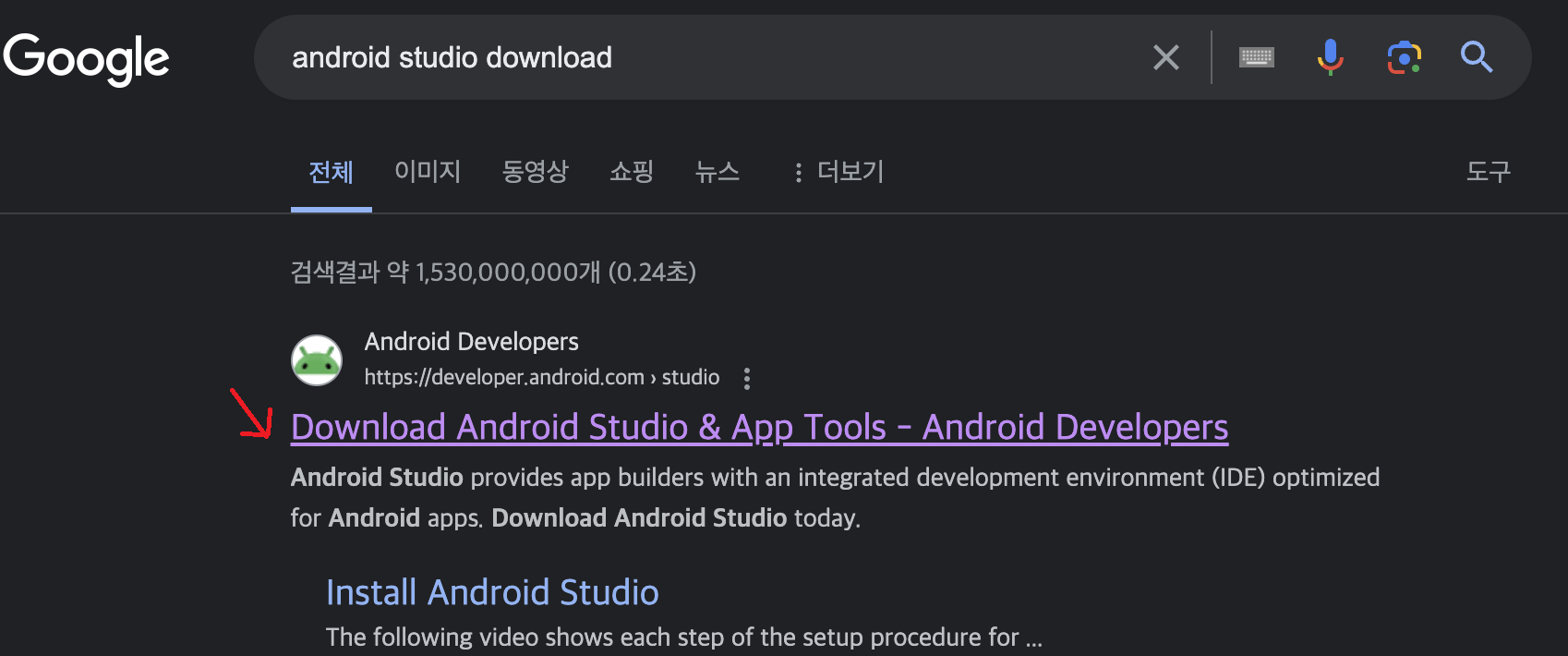Open the on-screen keyboard input tool
Image resolution: width=1568 pixels, height=656 pixels.
(1257, 57)
